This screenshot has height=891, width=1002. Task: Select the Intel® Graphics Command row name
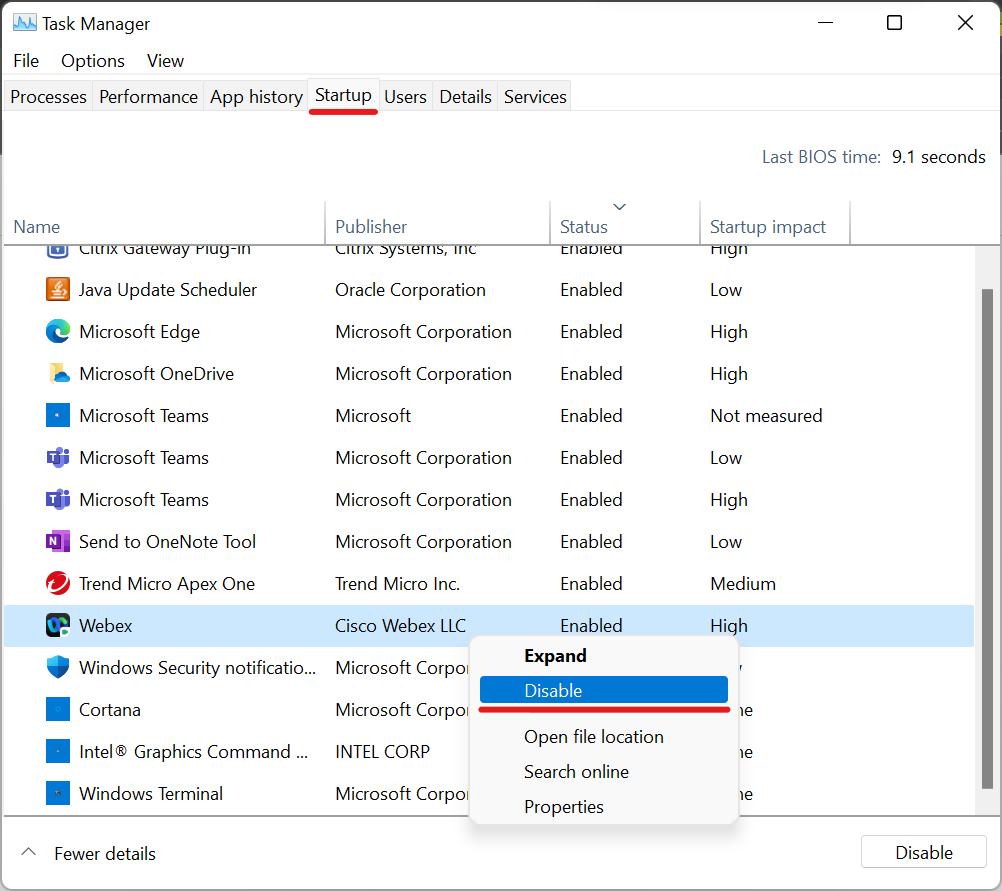tap(194, 752)
